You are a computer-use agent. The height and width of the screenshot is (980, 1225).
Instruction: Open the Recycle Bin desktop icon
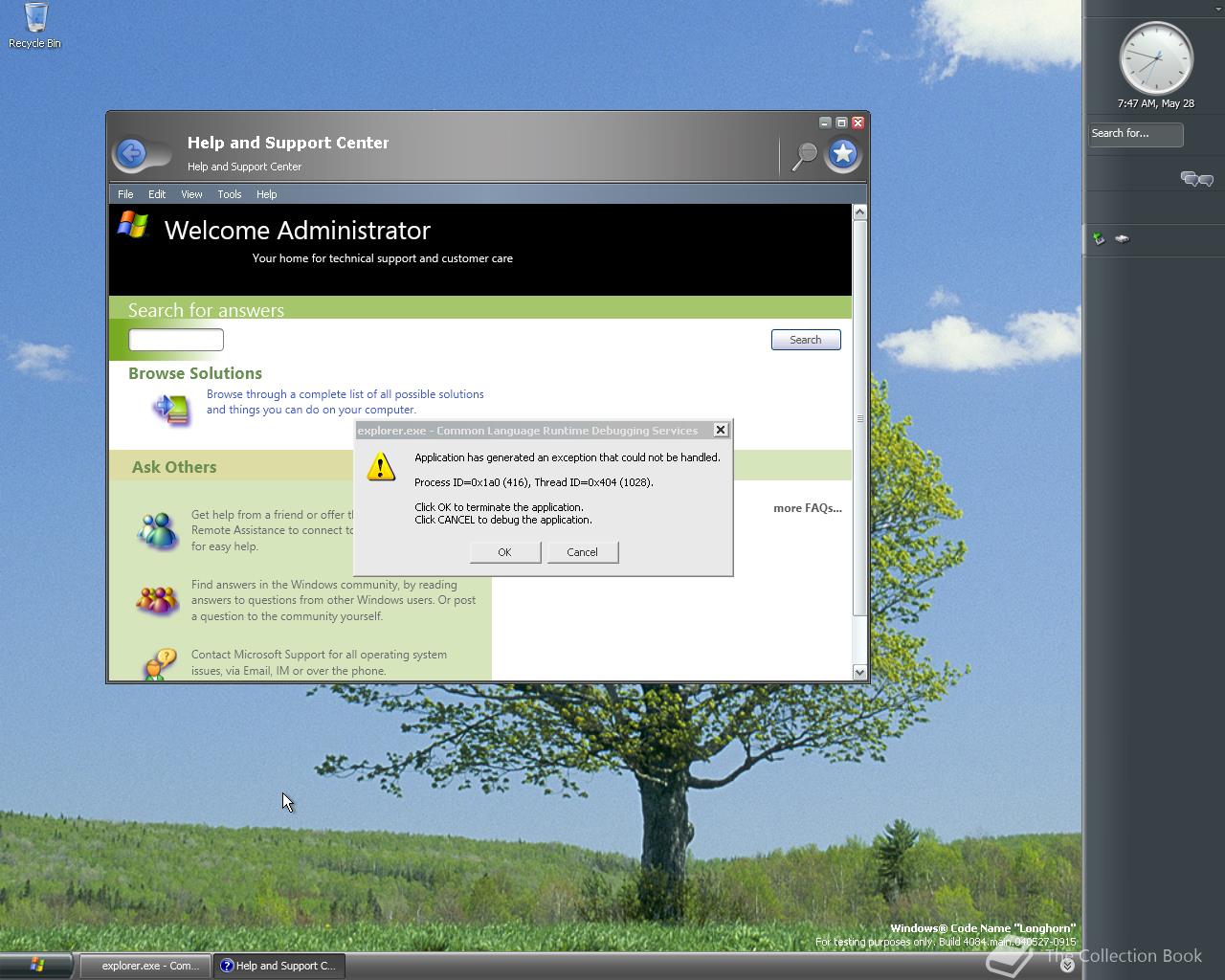(34, 26)
